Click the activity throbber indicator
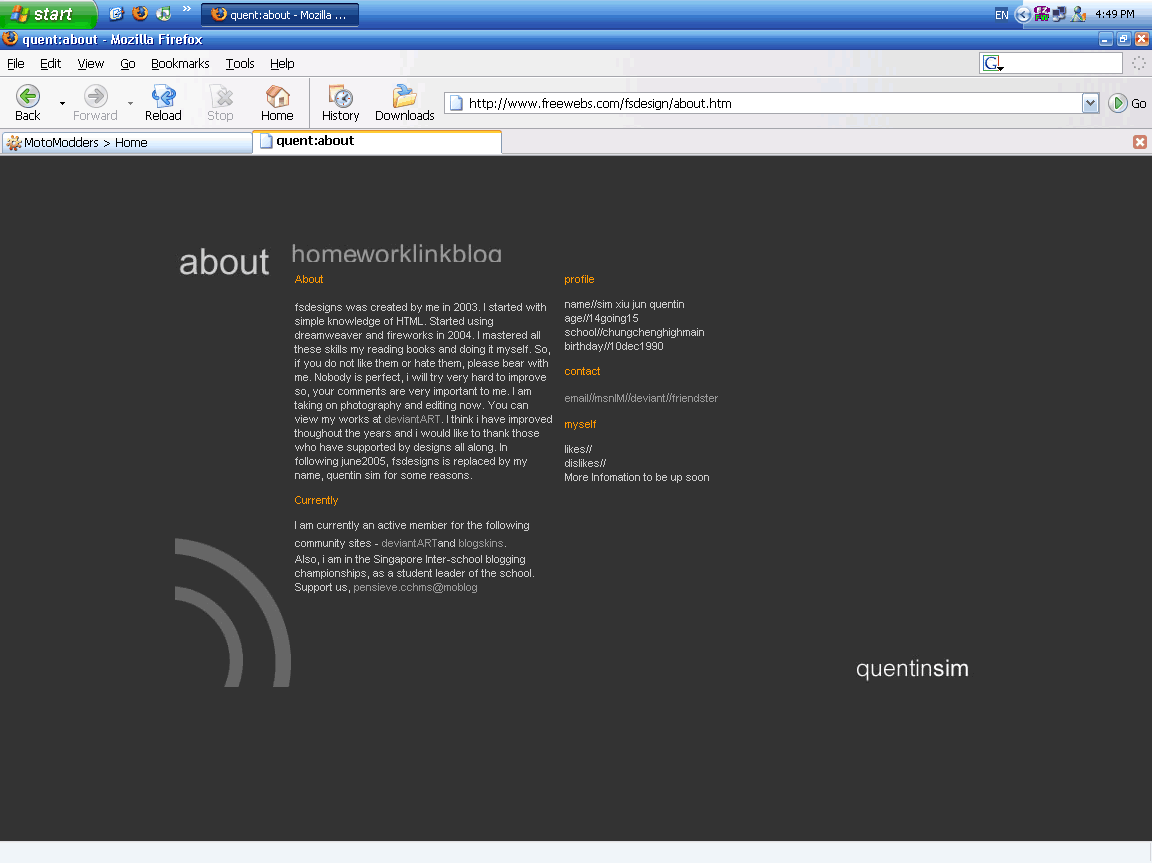This screenshot has height=864, width=1152. (x=1139, y=64)
